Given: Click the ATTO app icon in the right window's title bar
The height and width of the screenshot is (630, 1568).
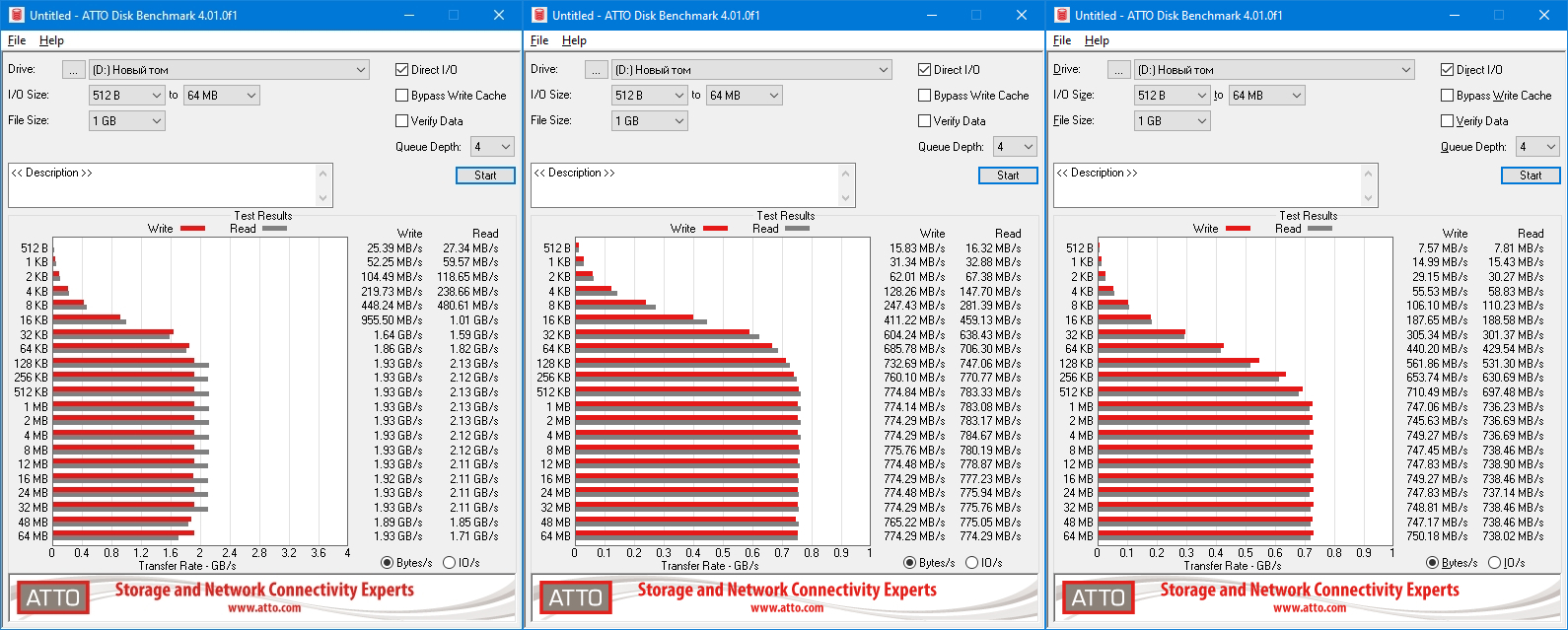Looking at the screenshot, I should (1060, 15).
